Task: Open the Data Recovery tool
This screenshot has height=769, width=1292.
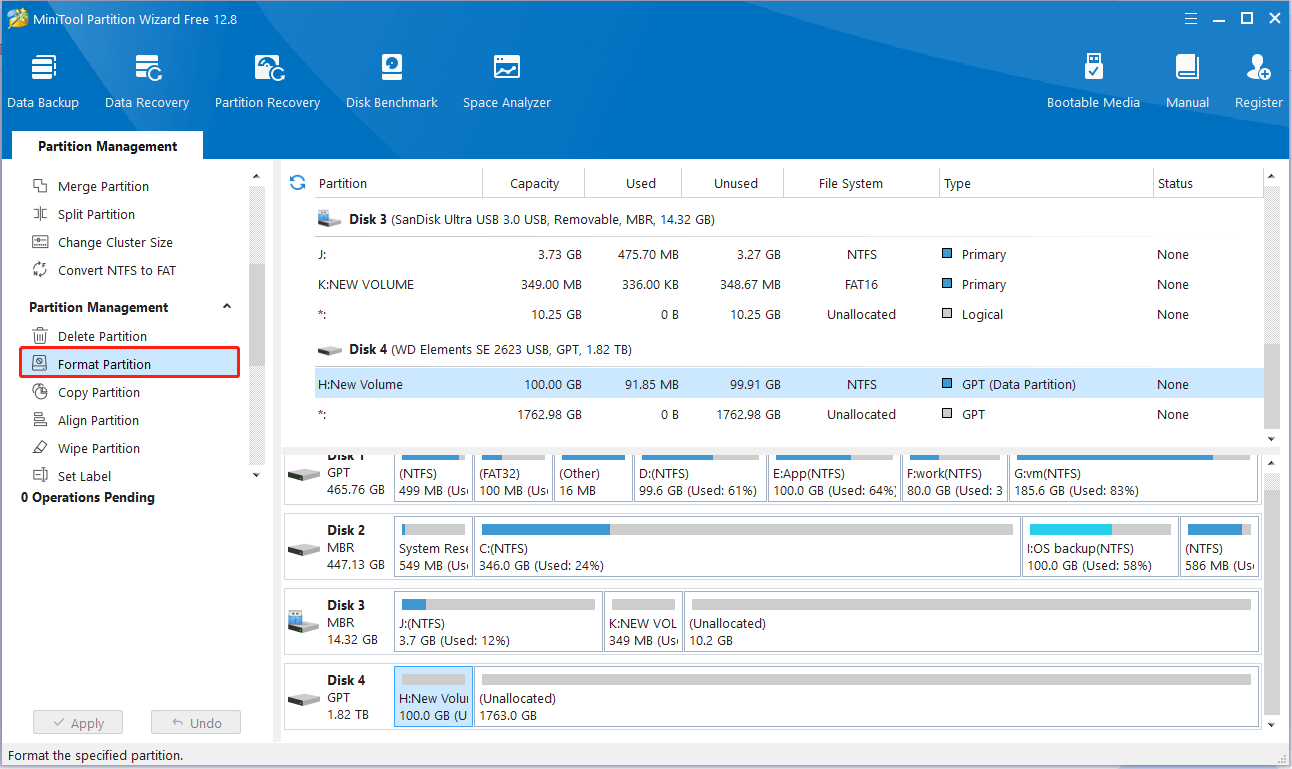Action: [147, 80]
